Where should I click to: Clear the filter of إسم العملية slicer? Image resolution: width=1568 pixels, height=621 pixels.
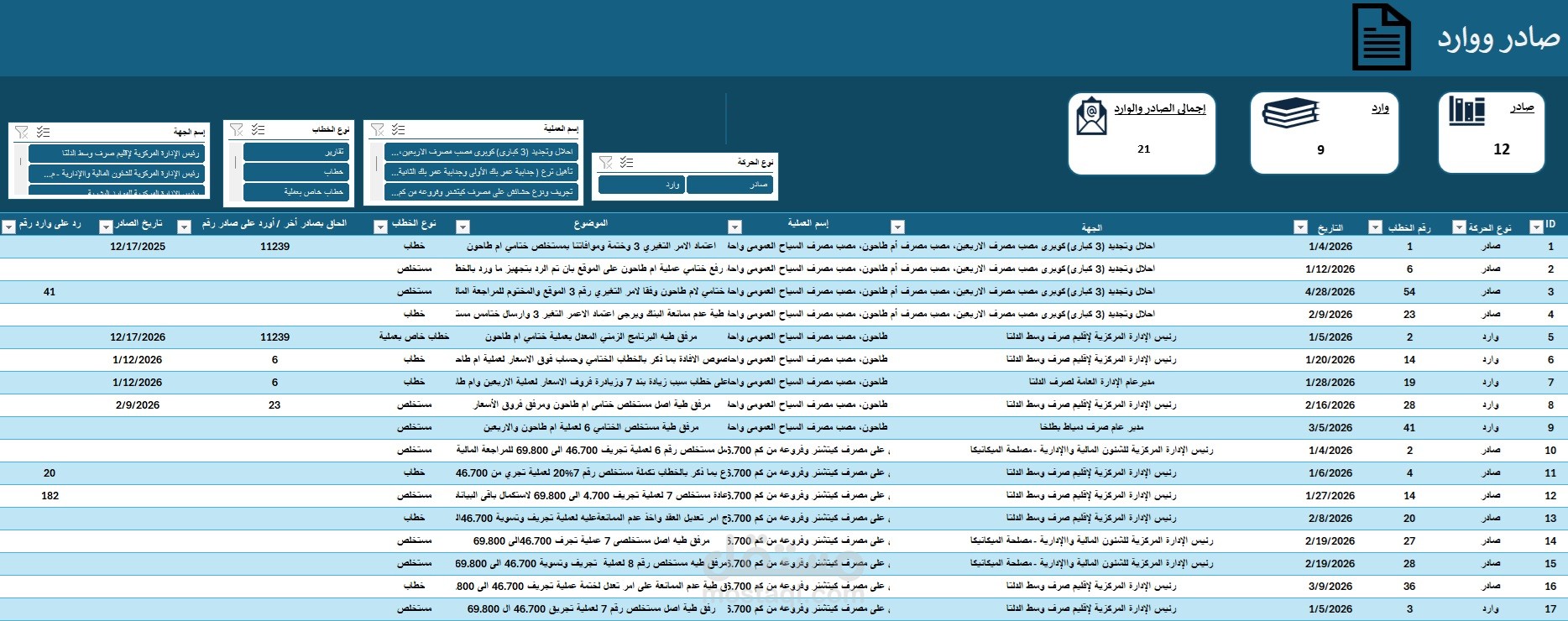(x=378, y=129)
